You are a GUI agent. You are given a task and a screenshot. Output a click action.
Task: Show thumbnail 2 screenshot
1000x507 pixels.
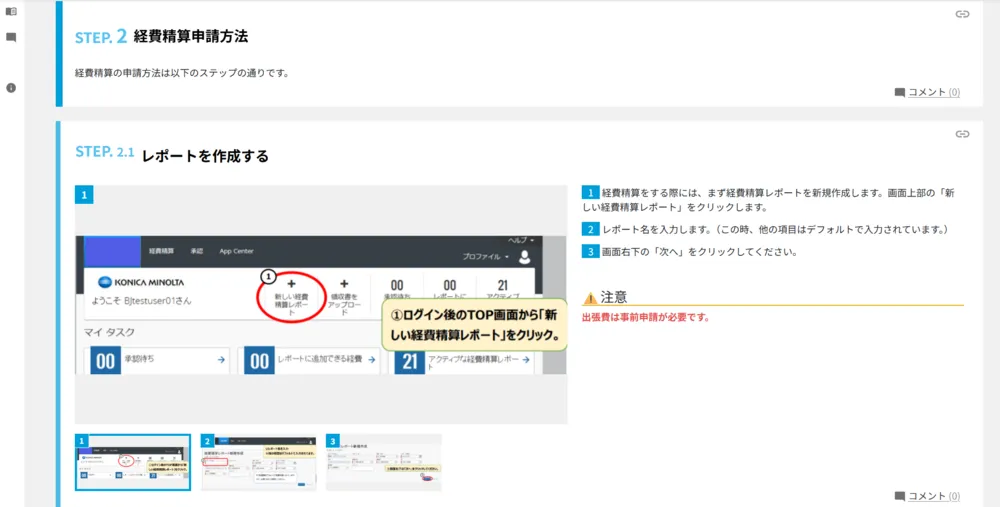[258, 462]
